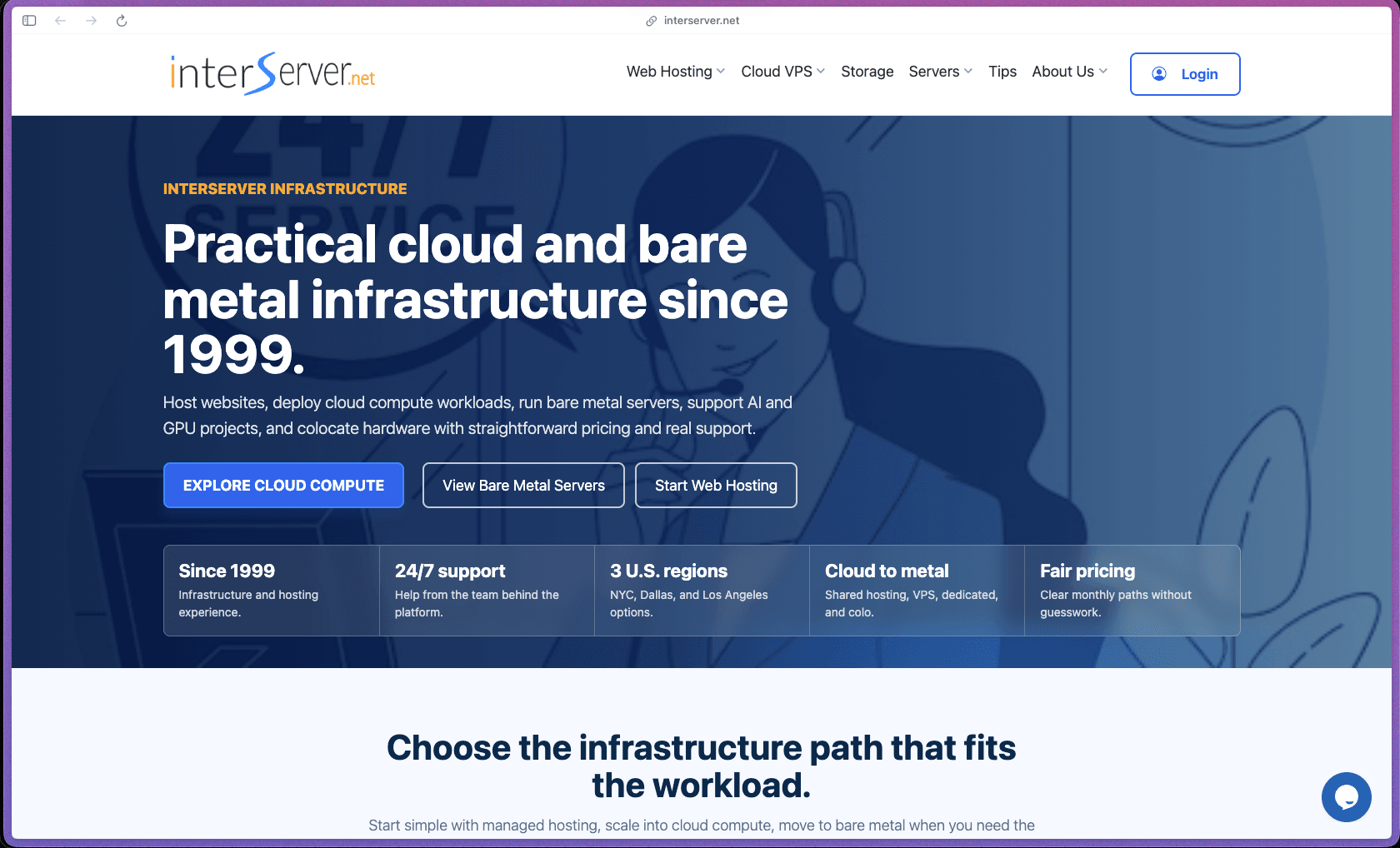The image size is (1400, 848).
Task: Open the Tips nav item
Action: [1002, 72]
